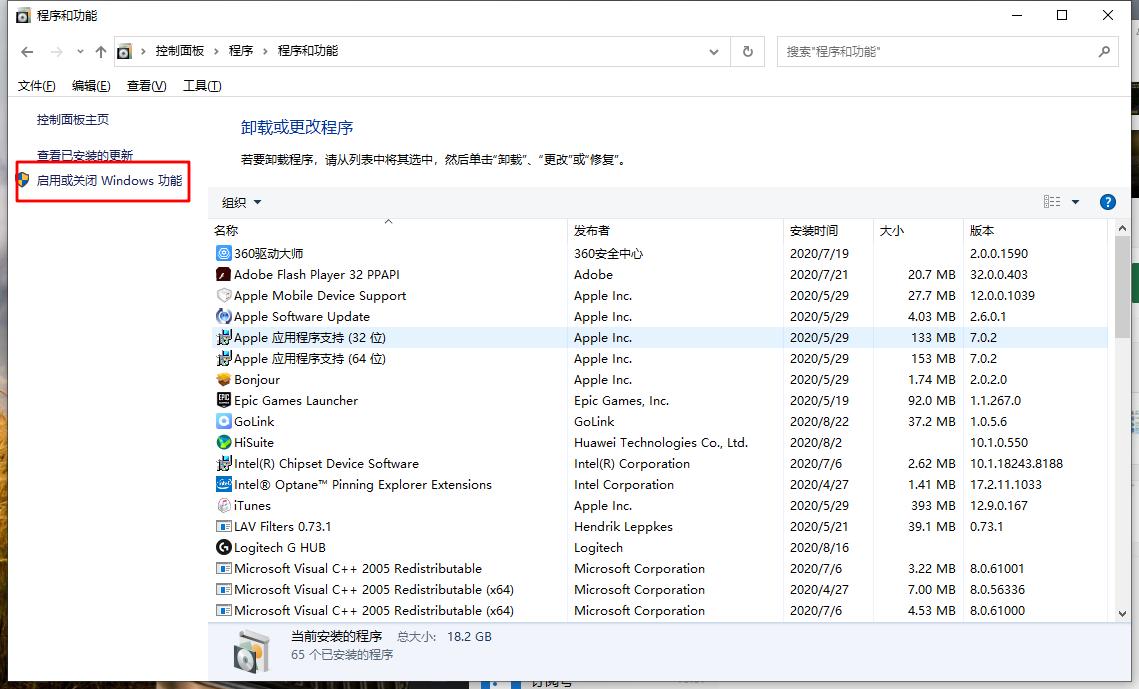Open the view options dropdown arrow
Image resolution: width=1139 pixels, height=689 pixels.
tap(1076, 202)
